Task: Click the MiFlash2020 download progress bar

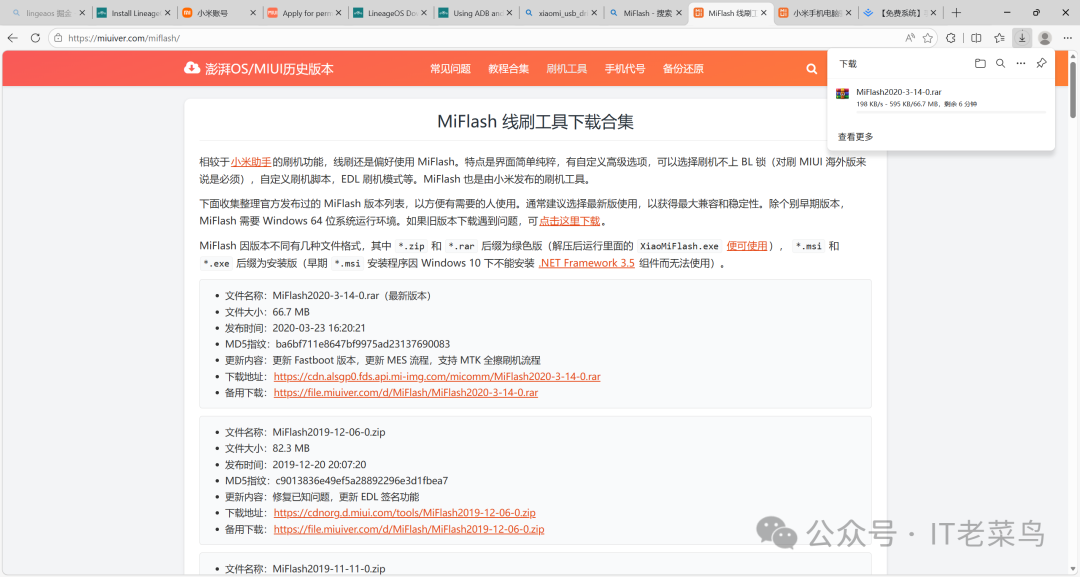Action: (x=950, y=112)
